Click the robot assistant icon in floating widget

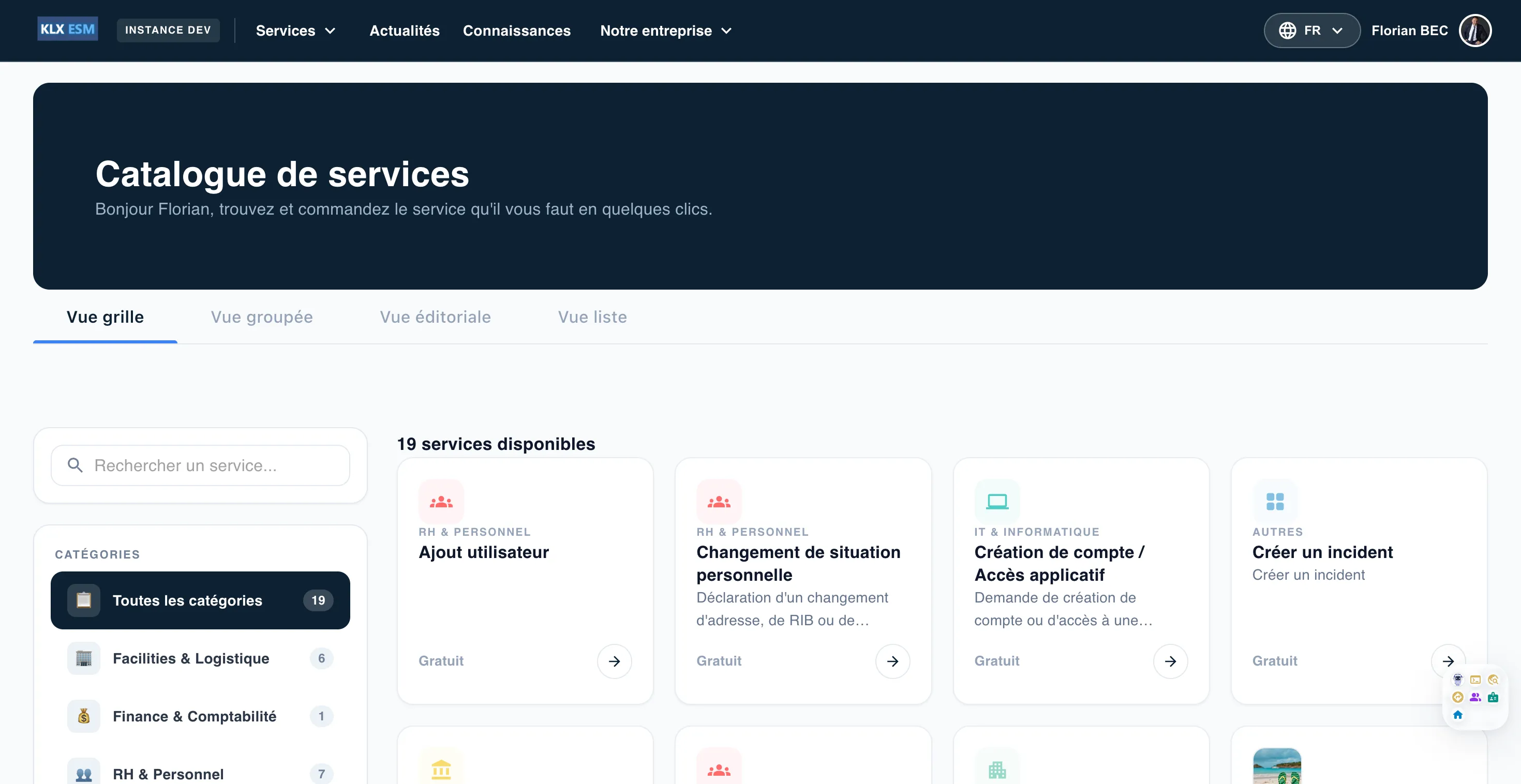(1458, 680)
